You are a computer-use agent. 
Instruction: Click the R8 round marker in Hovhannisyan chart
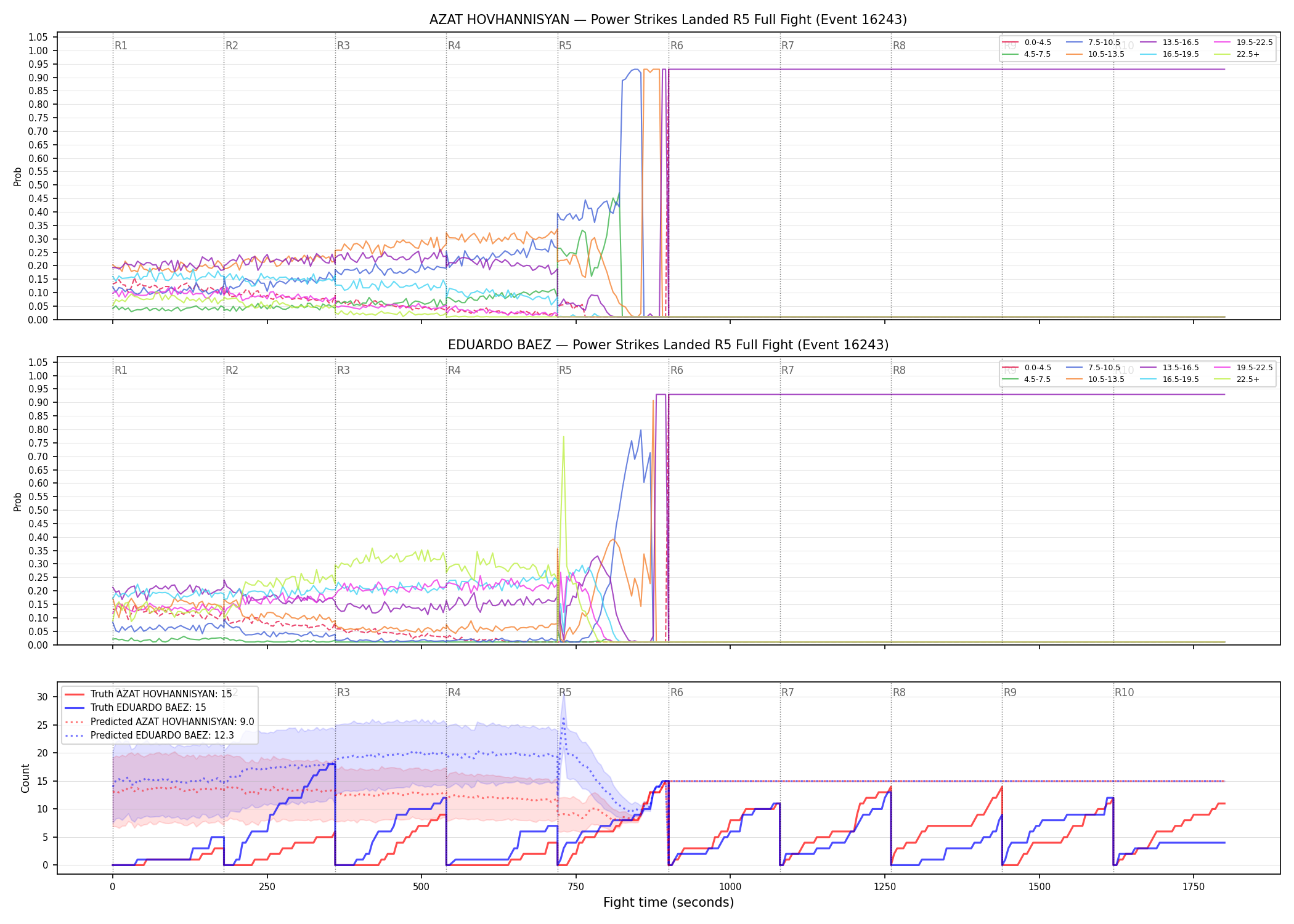pos(899,46)
